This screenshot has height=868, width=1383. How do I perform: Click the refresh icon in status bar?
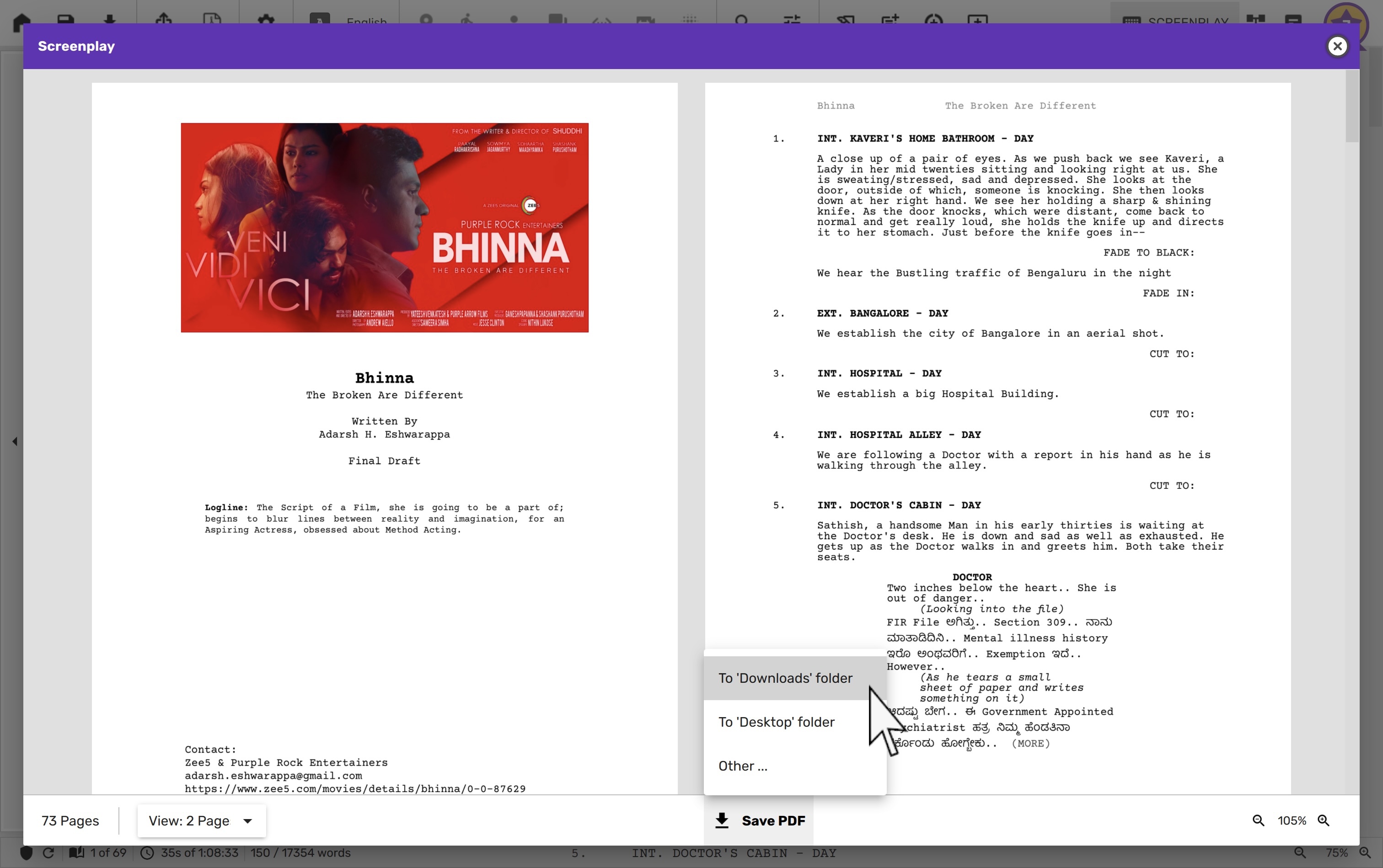(x=49, y=852)
